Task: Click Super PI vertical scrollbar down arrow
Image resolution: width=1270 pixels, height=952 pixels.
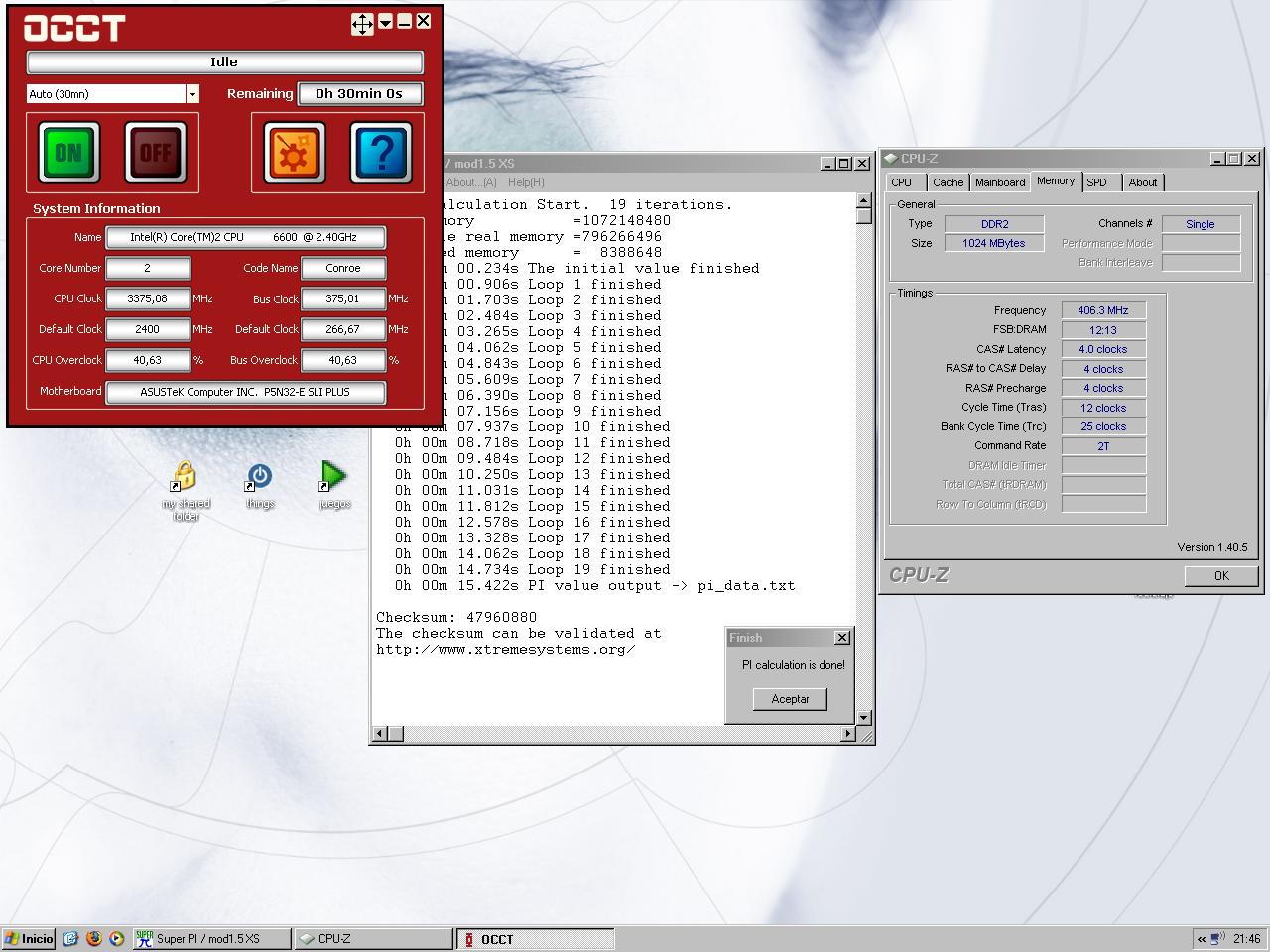Action: pyautogui.click(x=863, y=718)
